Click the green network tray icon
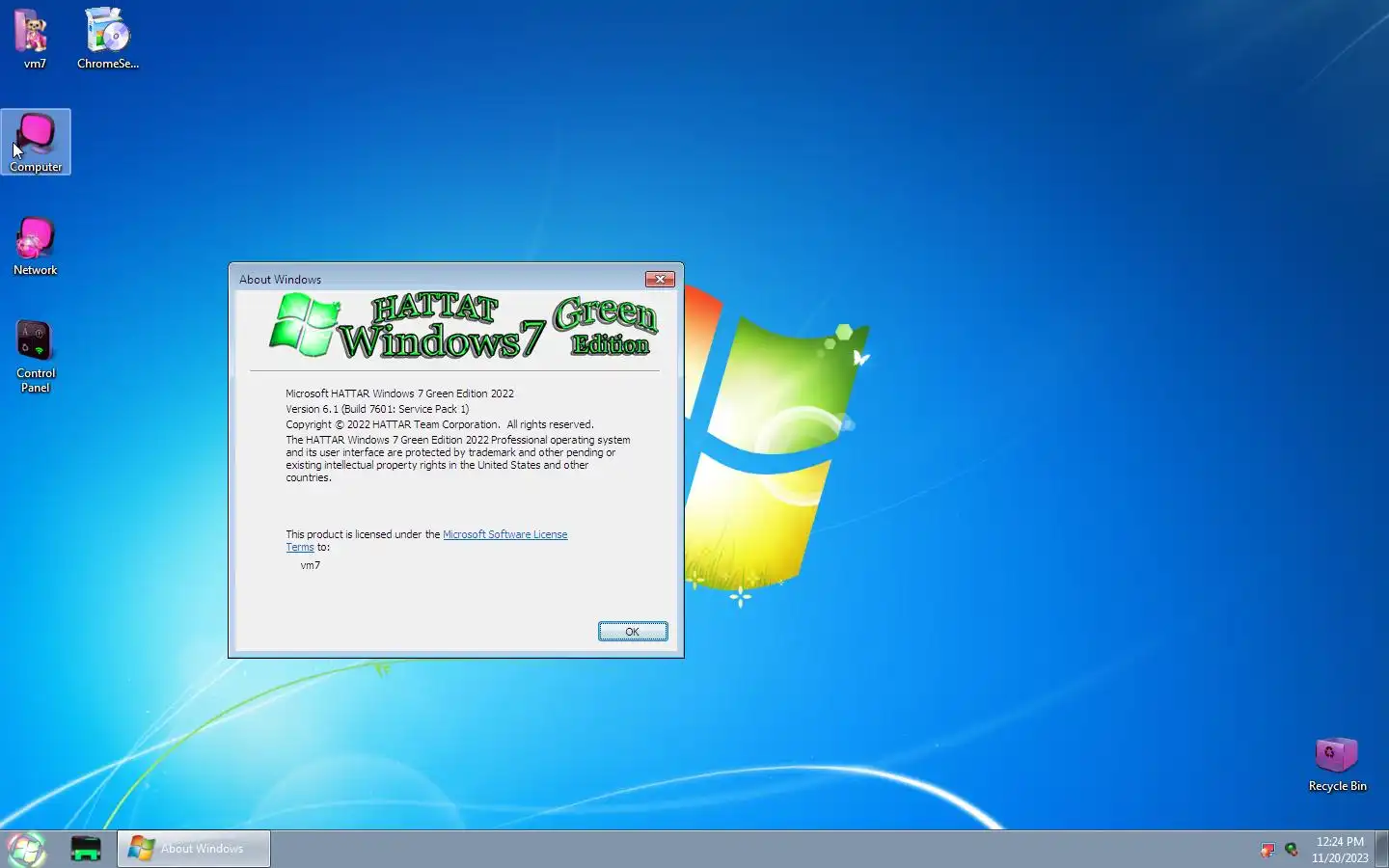1389x868 pixels. pyautogui.click(x=1292, y=850)
